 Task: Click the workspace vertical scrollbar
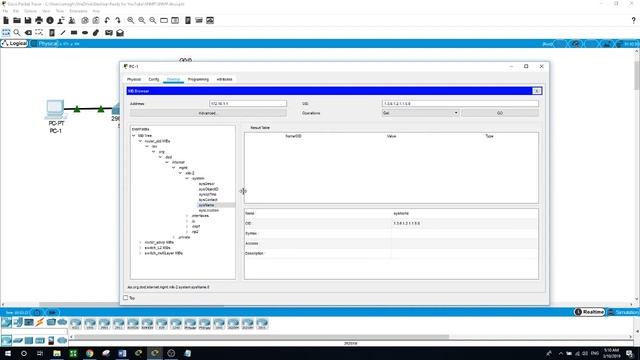636,76
